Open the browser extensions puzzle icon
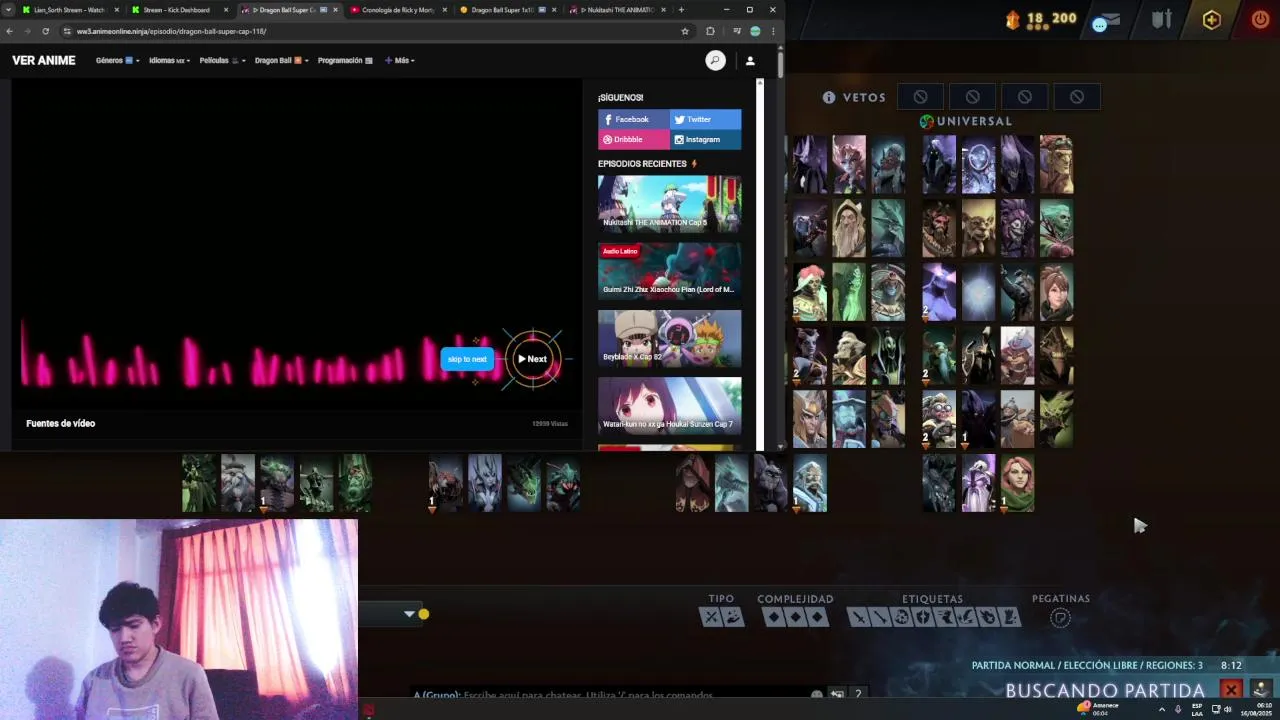The width and height of the screenshot is (1280, 720). [710, 31]
